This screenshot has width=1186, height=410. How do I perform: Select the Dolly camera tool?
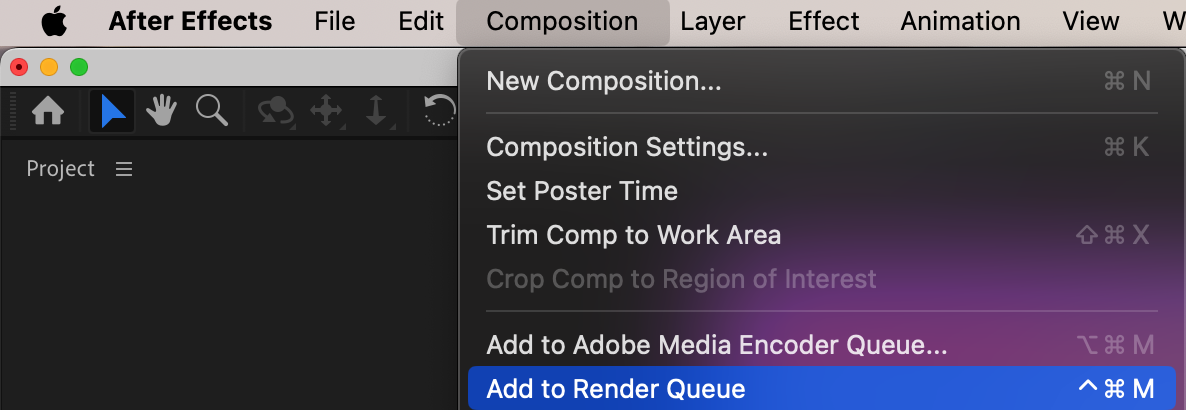(x=376, y=111)
